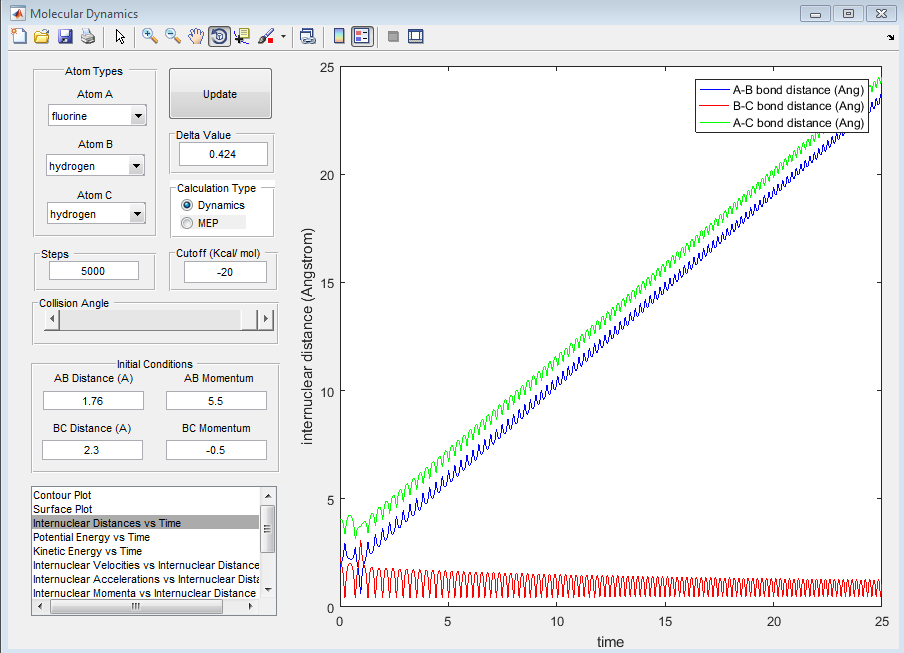Toggle the Insert Legend icon
This screenshot has height=653, width=904.
[362, 37]
